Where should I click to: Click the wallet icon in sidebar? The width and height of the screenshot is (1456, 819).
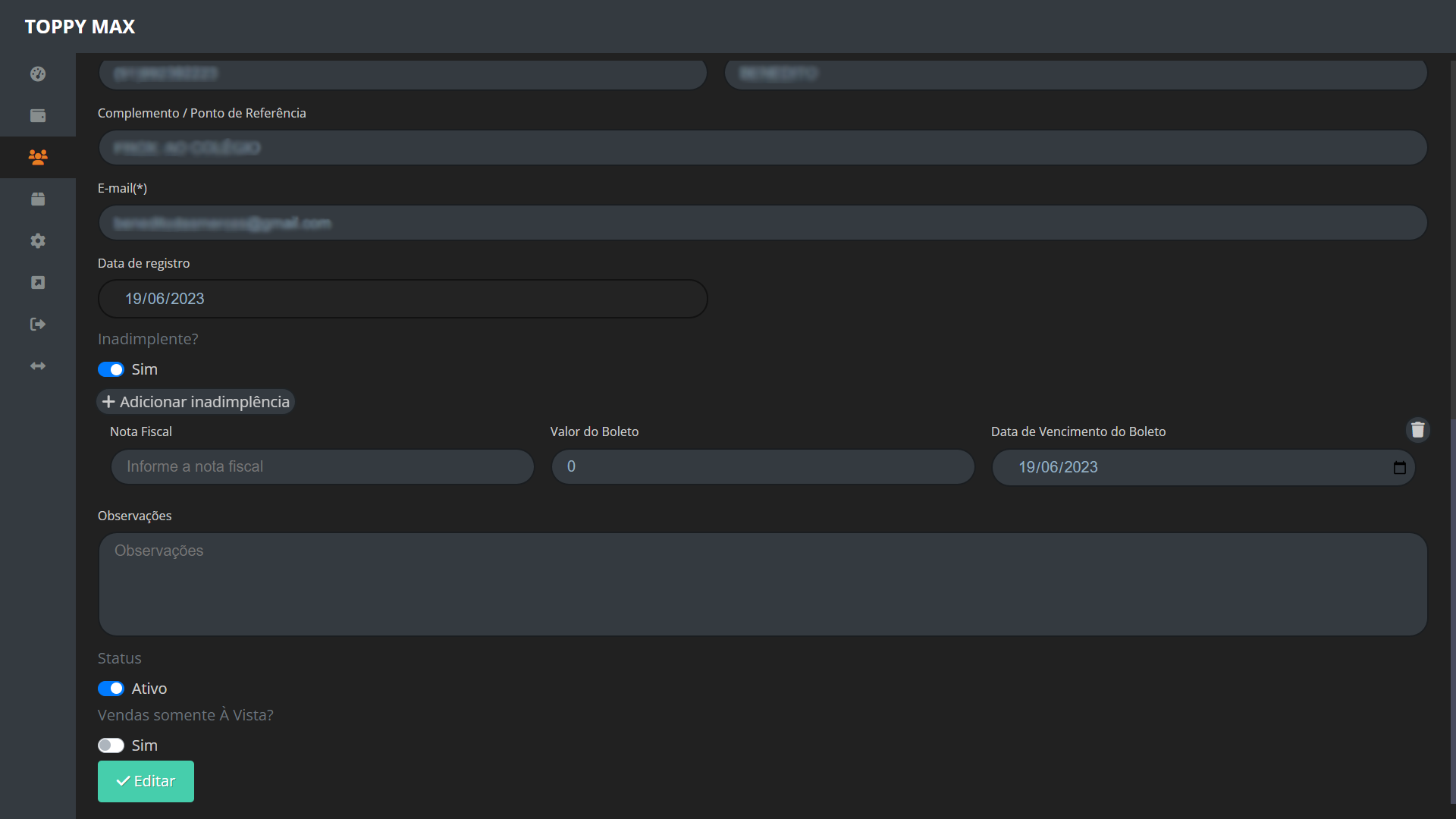(x=38, y=115)
